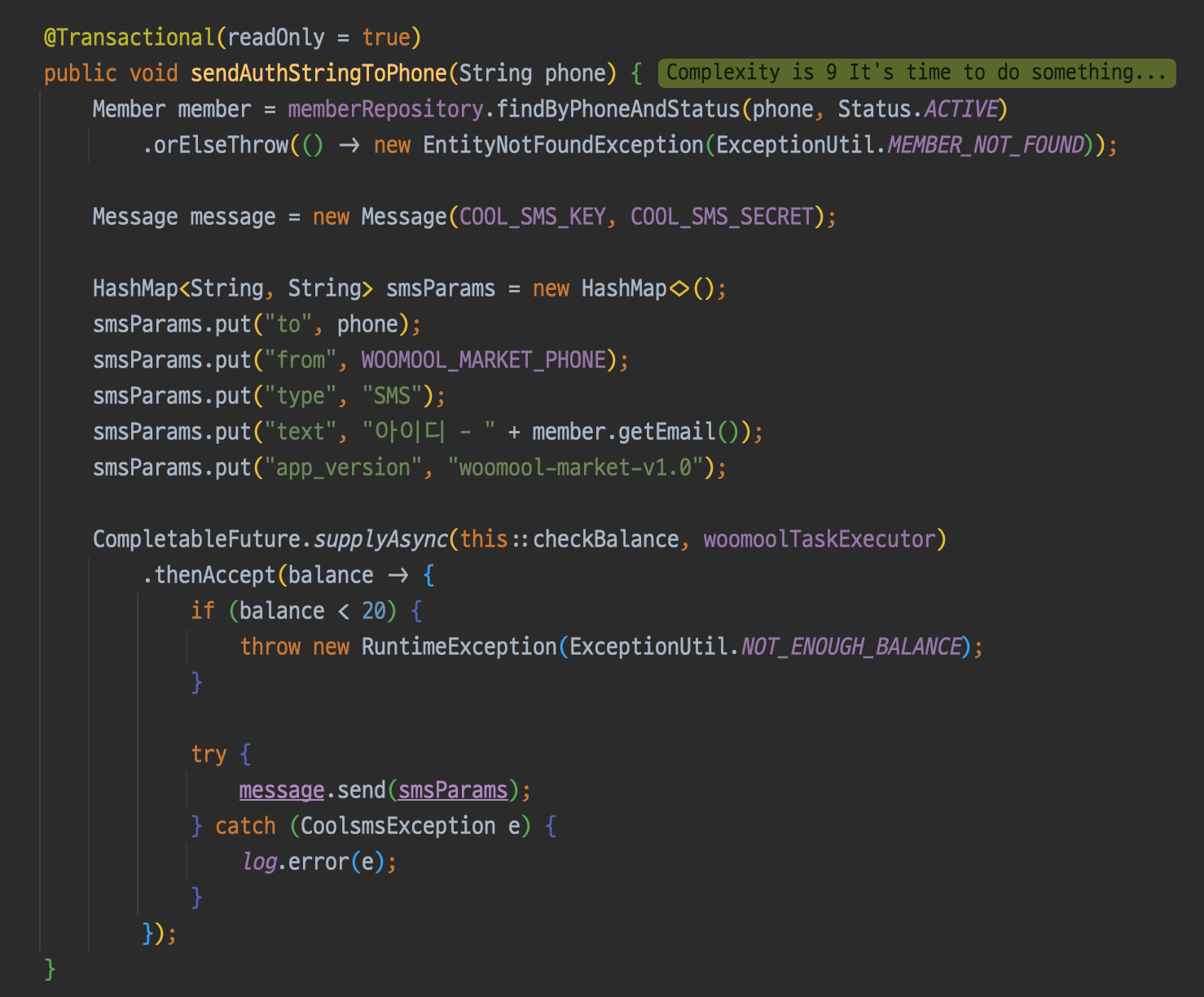
Task: Click log.error(e) statement
Action: [x=319, y=862]
